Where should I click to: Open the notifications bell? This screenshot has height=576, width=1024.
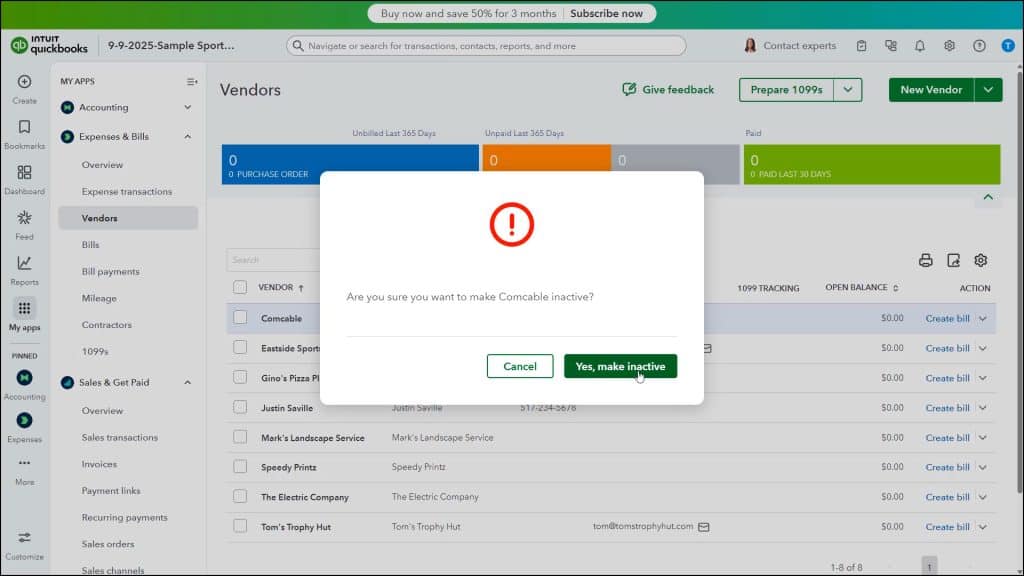click(x=920, y=46)
